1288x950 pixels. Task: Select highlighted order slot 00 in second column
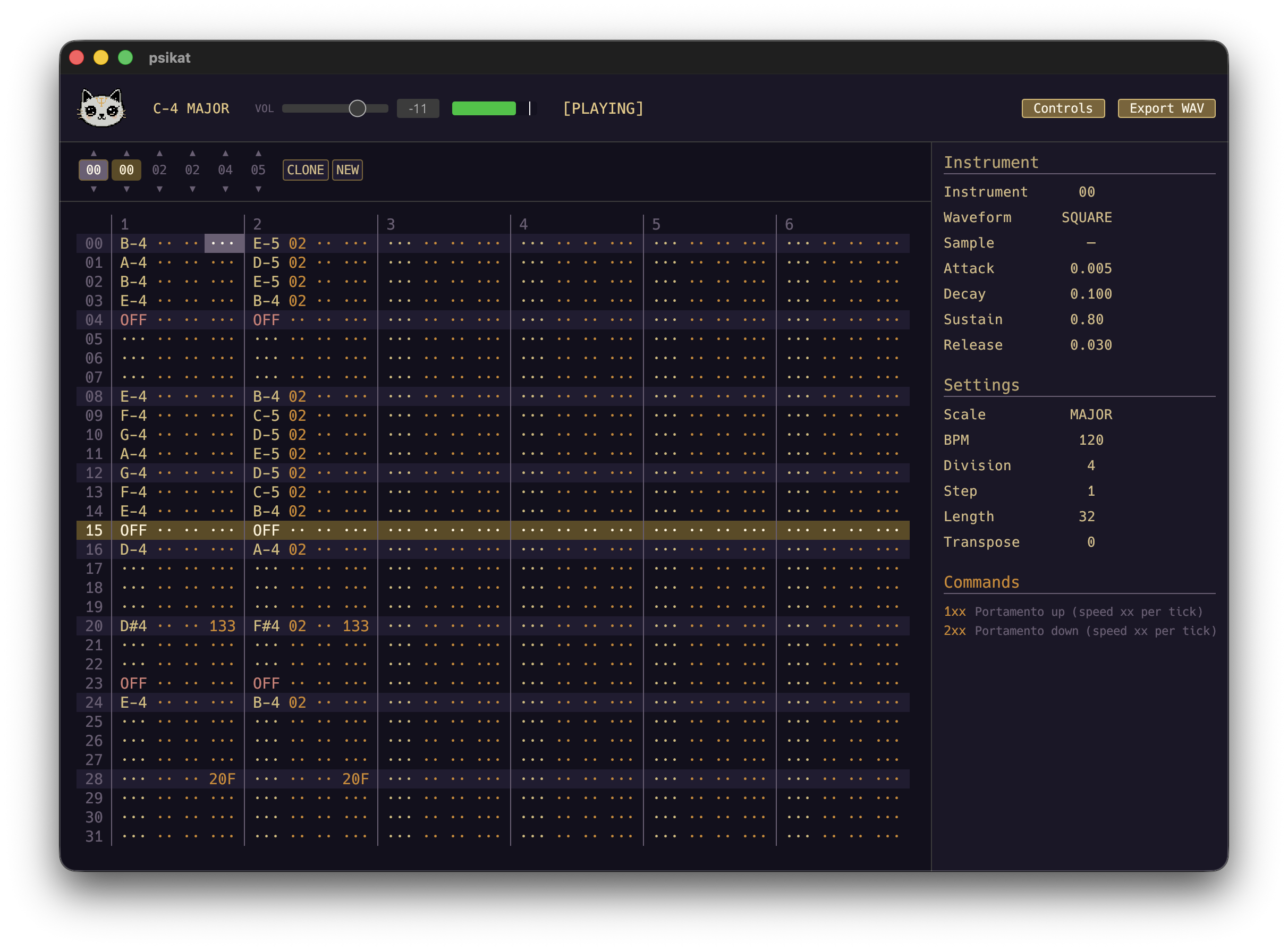click(126, 170)
